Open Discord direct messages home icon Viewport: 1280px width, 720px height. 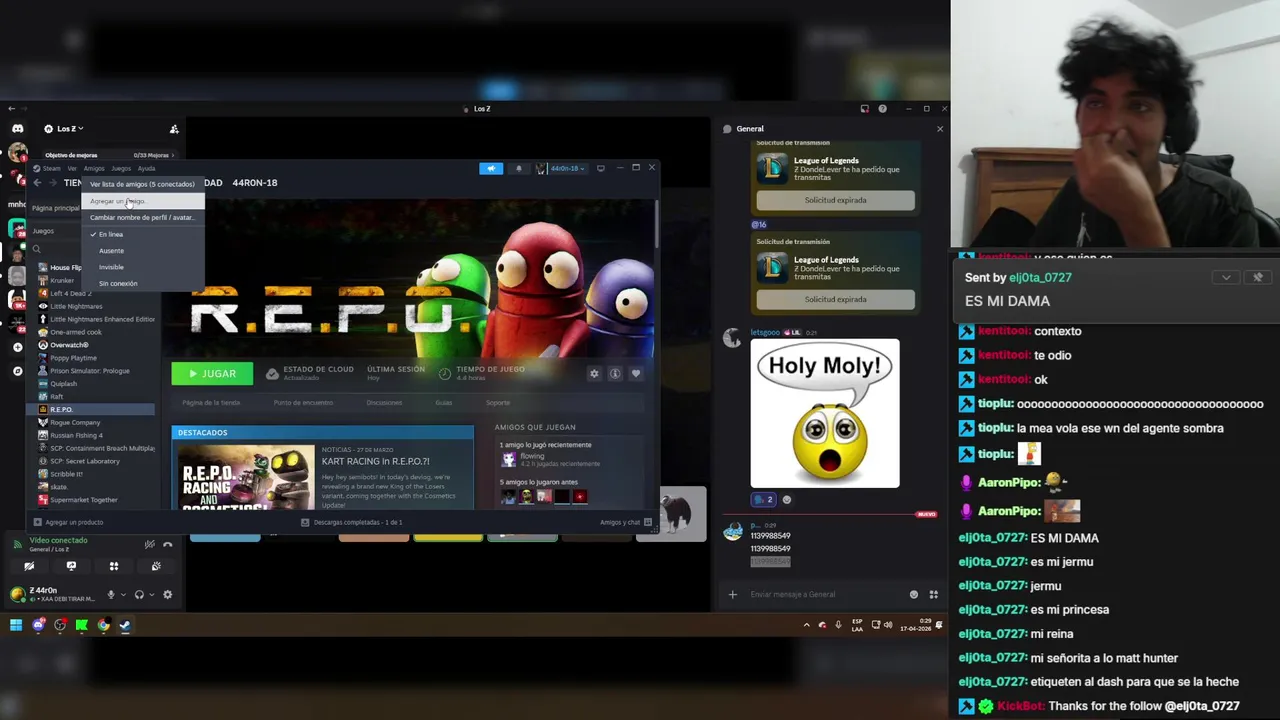pyautogui.click(x=17, y=128)
